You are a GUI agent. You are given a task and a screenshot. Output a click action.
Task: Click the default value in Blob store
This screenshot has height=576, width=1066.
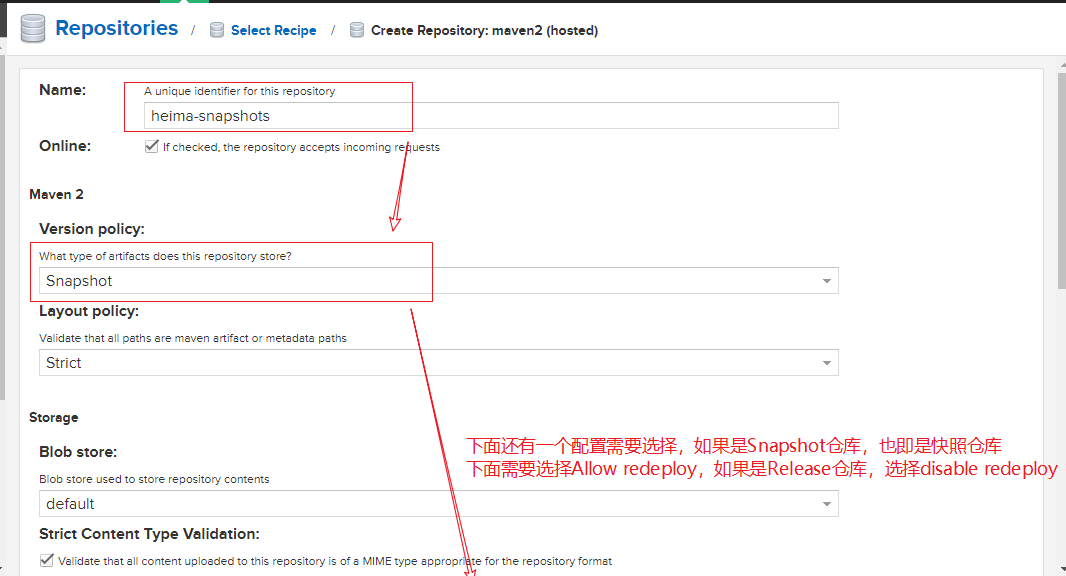pyautogui.click(x=70, y=504)
